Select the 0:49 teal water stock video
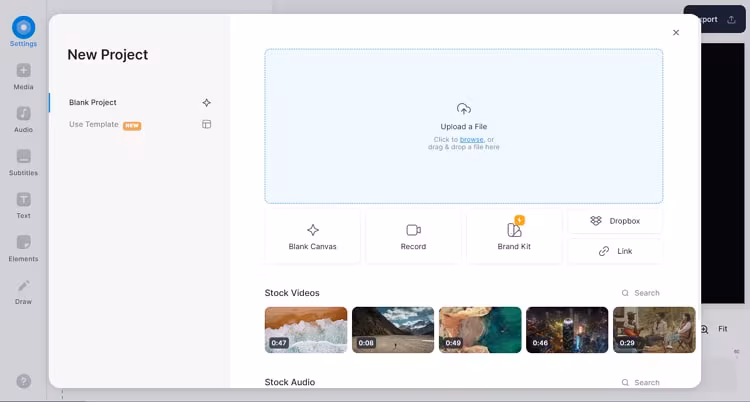This screenshot has width=750, height=402. (480, 330)
